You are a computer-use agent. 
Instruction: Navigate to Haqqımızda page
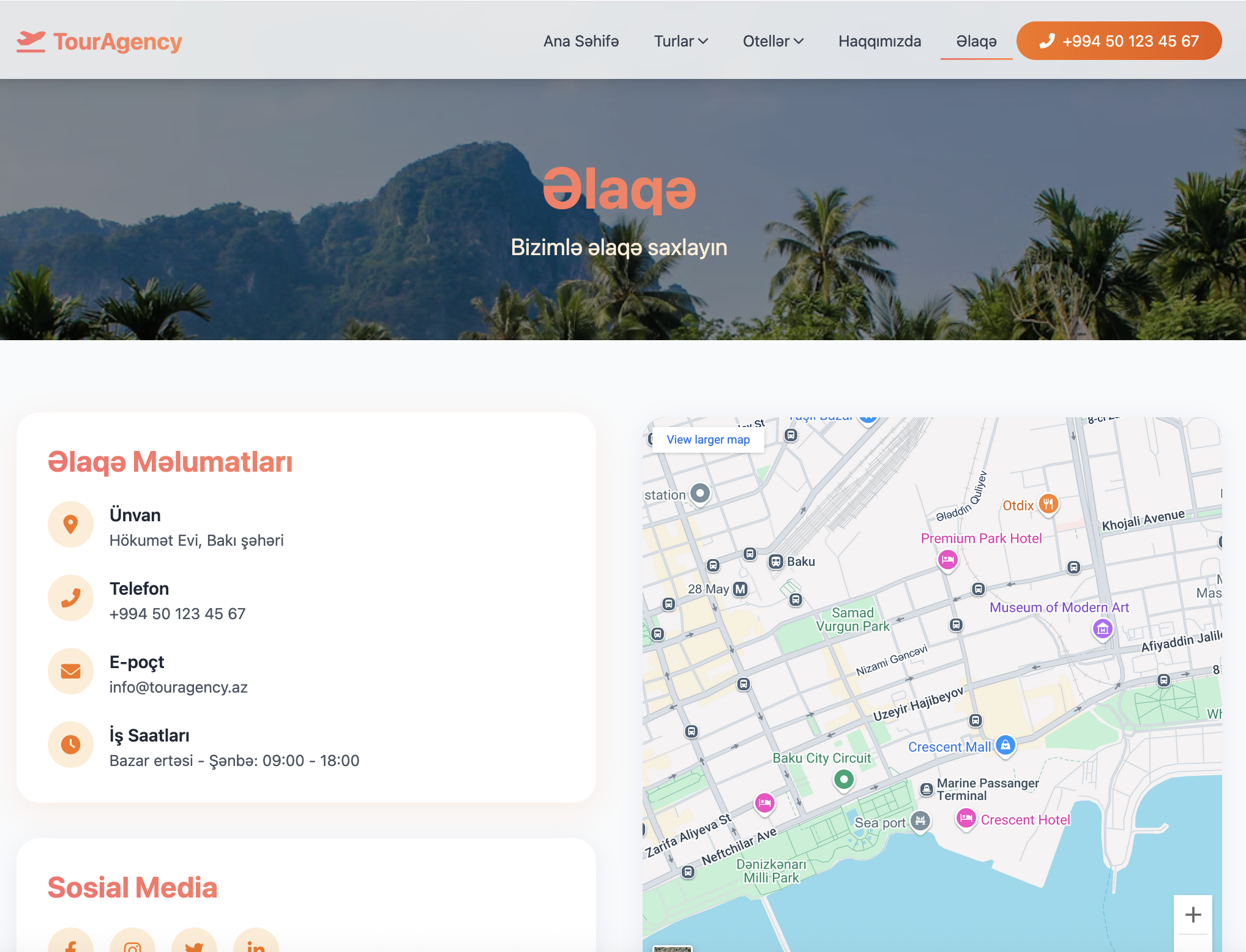pyautogui.click(x=879, y=41)
